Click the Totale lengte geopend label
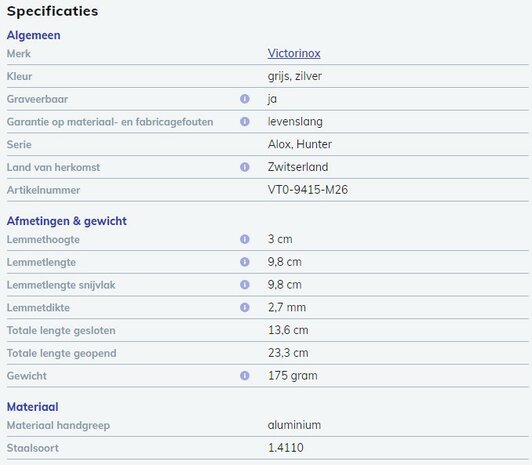The image size is (532, 465). (x=61, y=353)
